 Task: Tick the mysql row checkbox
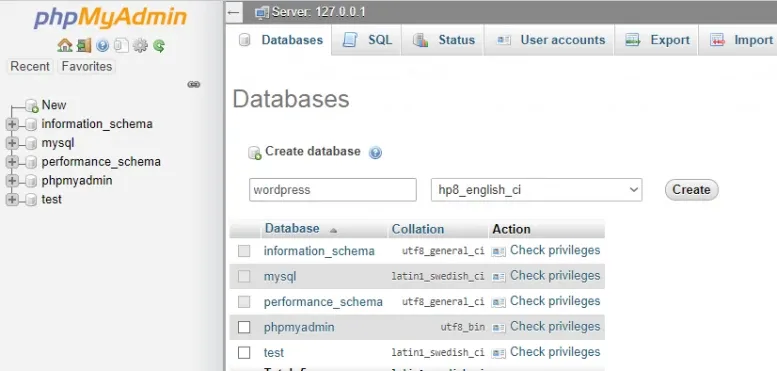tap(244, 276)
